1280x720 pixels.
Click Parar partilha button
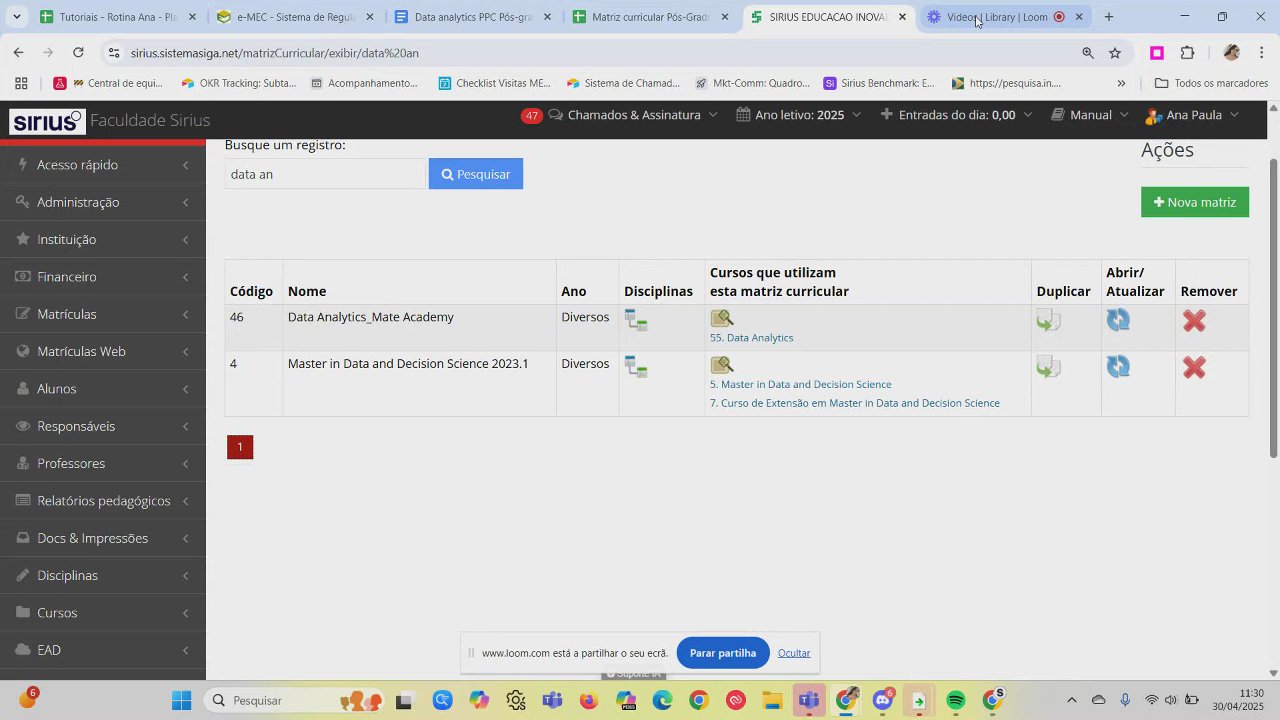723,653
